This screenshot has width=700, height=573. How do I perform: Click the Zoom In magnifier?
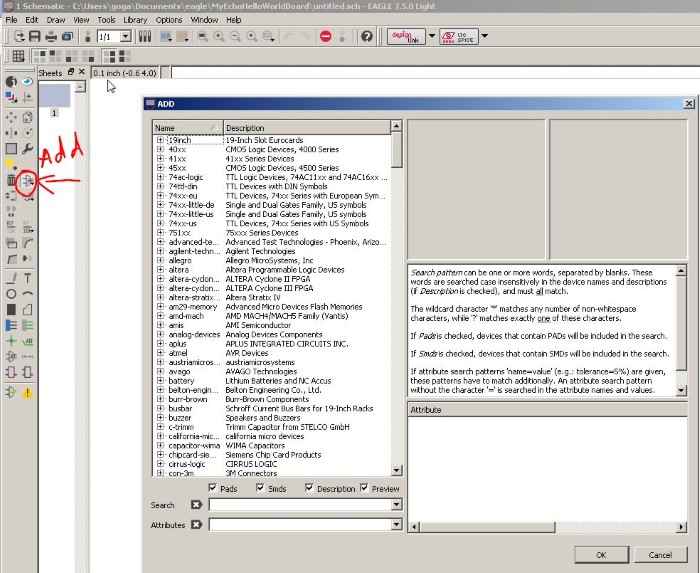[219, 36]
